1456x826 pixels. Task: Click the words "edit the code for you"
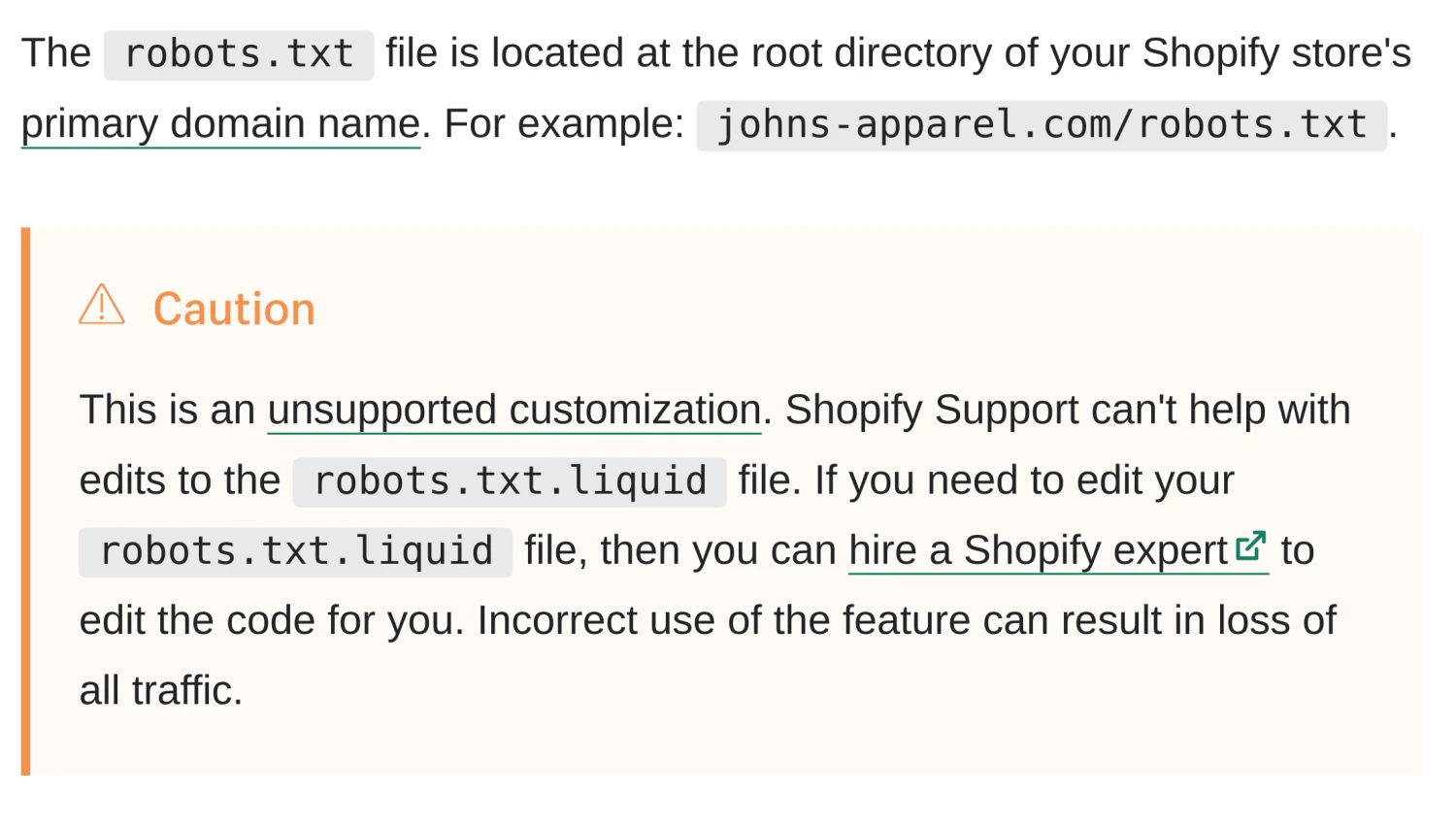[x=266, y=620]
